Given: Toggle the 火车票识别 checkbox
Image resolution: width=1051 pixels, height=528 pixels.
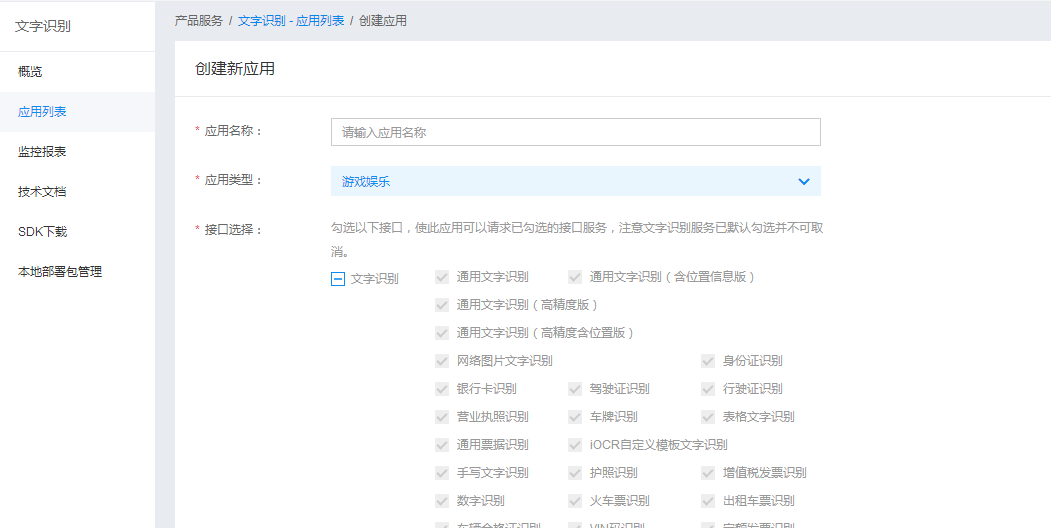Looking at the screenshot, I should pos(575,501).
